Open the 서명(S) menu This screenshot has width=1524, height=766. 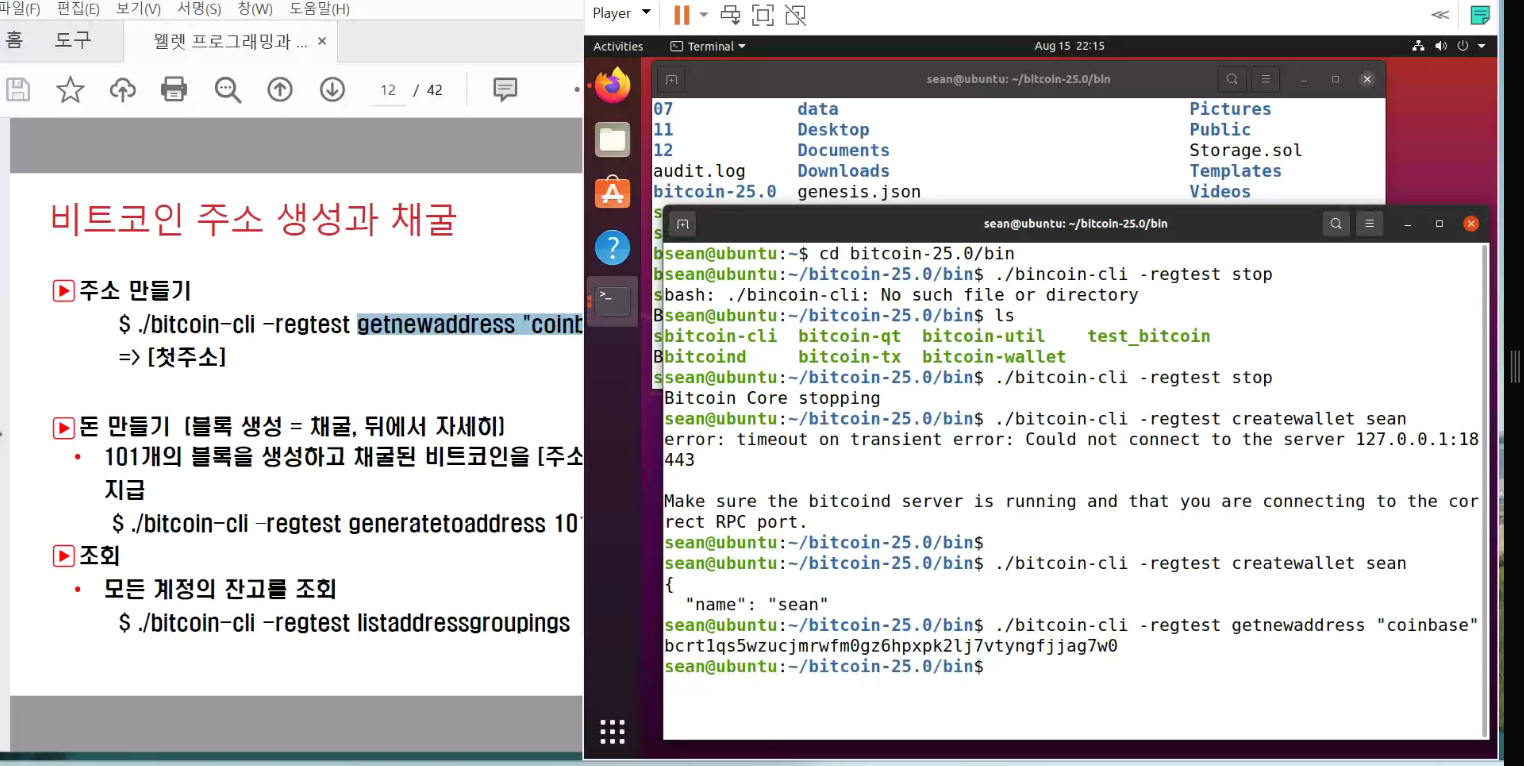click(199, 9)
